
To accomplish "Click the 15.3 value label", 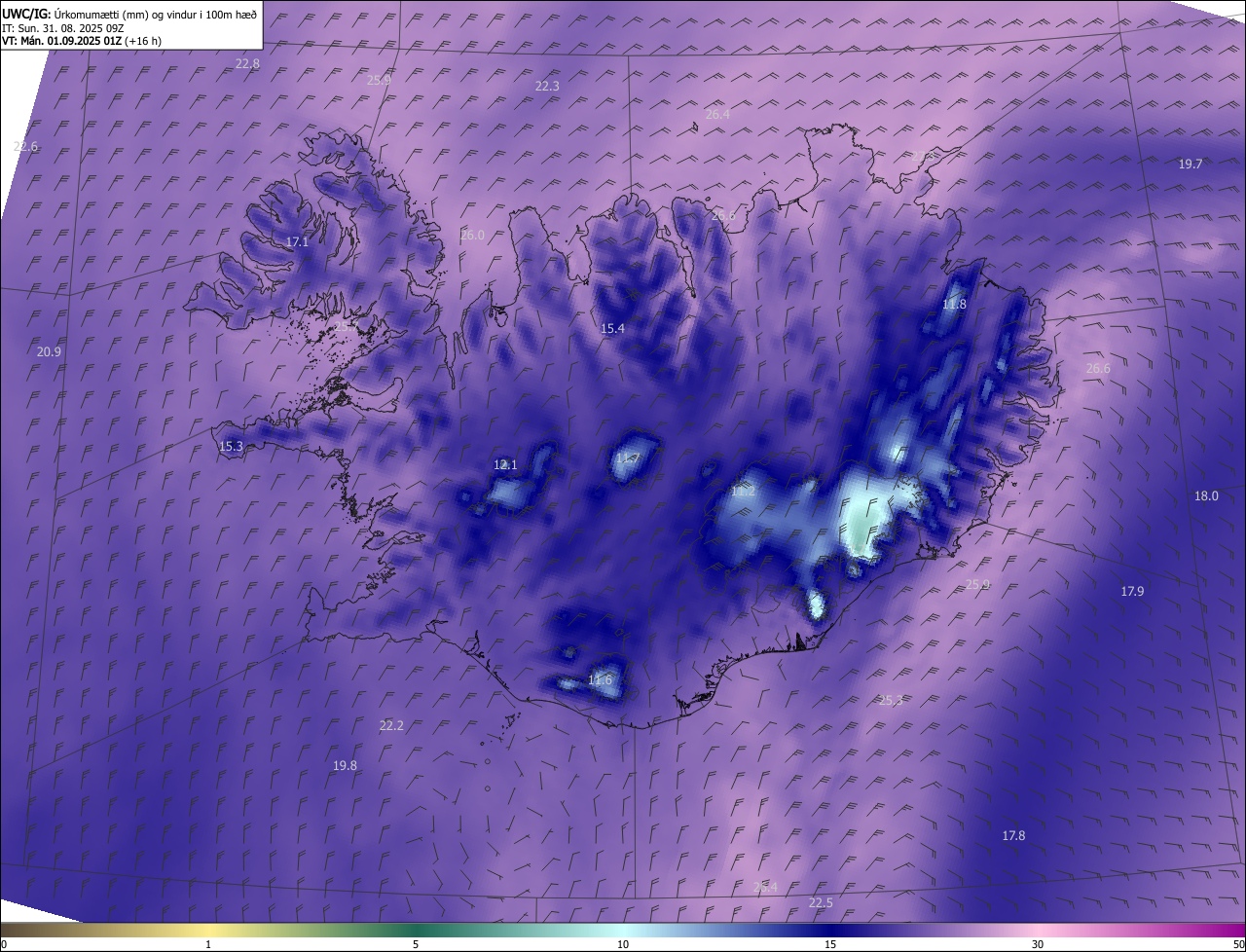I will [231, 446].
